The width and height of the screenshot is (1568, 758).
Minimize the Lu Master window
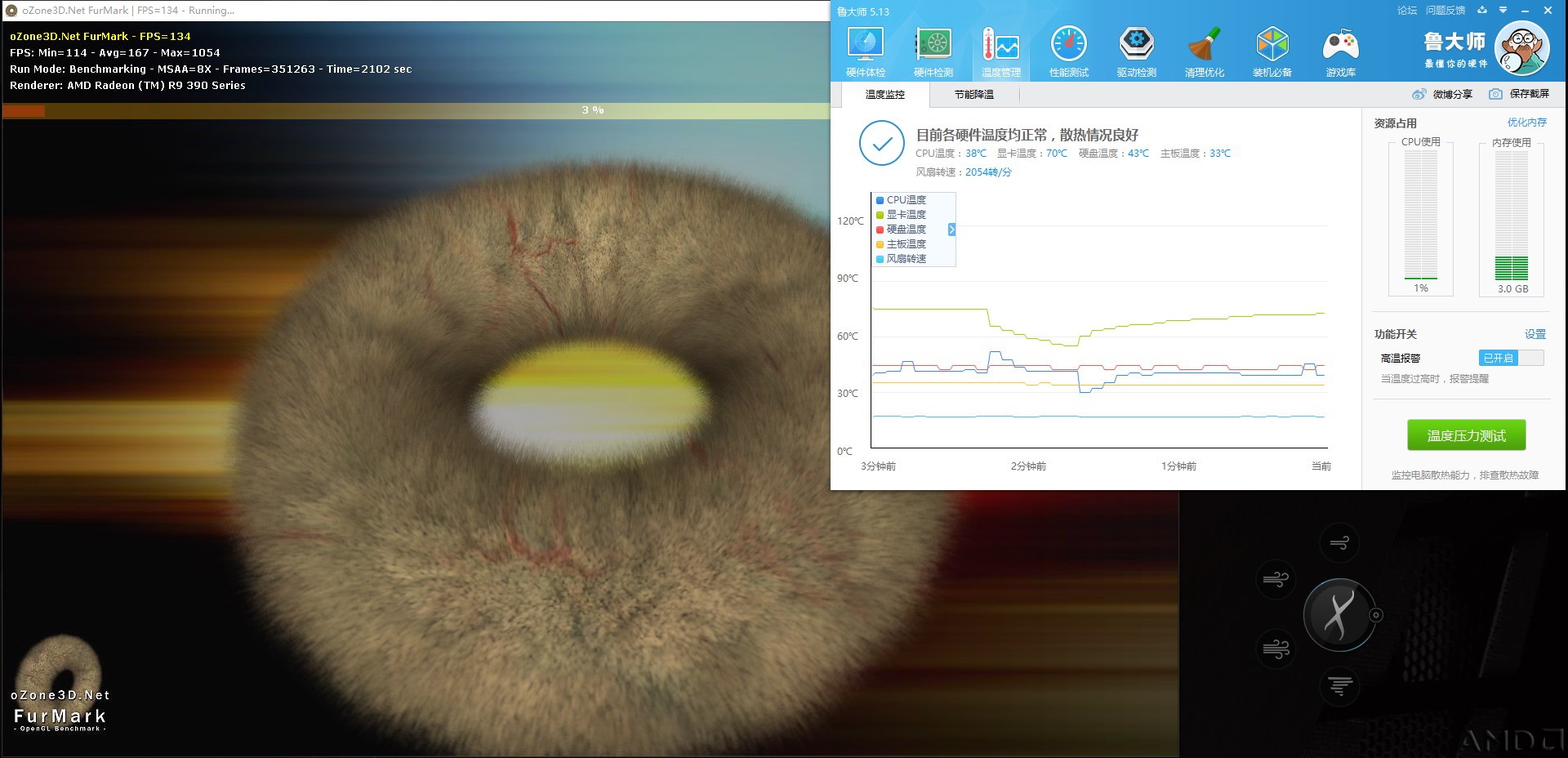pos(1524,11)
